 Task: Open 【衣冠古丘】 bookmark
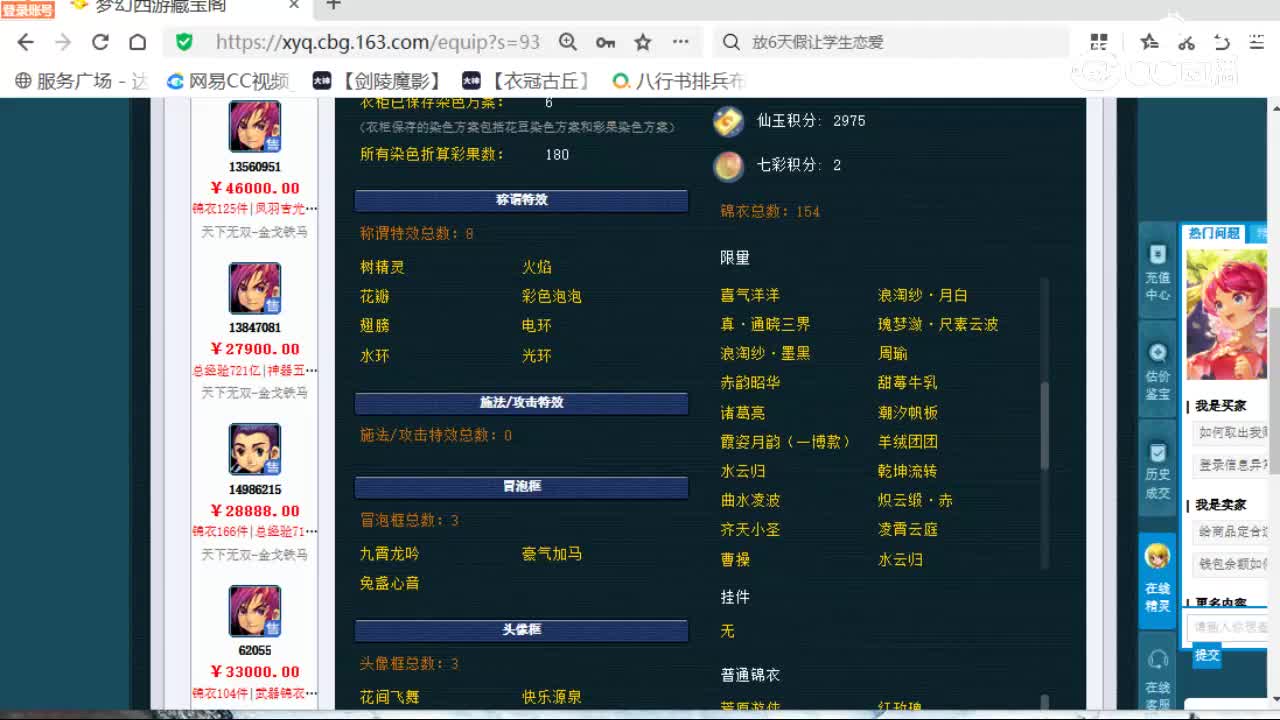coord(526,81)
